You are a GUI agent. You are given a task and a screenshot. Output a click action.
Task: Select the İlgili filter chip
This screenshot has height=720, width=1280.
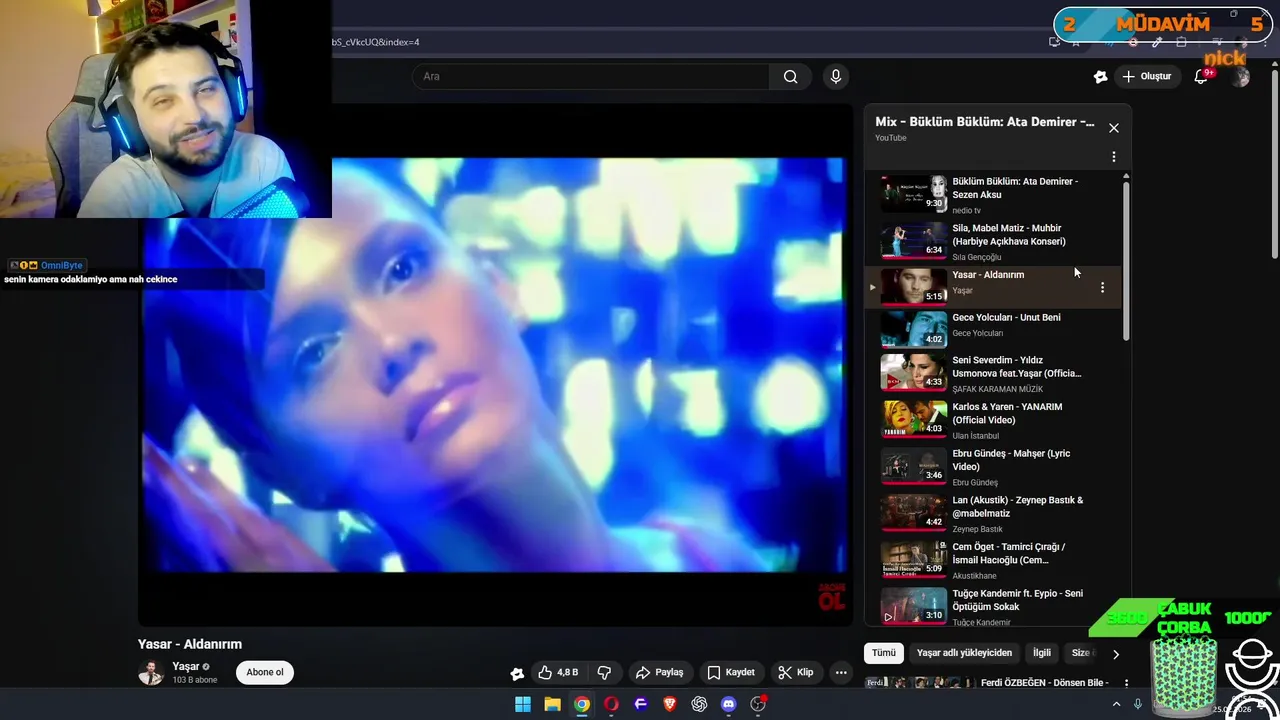tap(1042, 653)
